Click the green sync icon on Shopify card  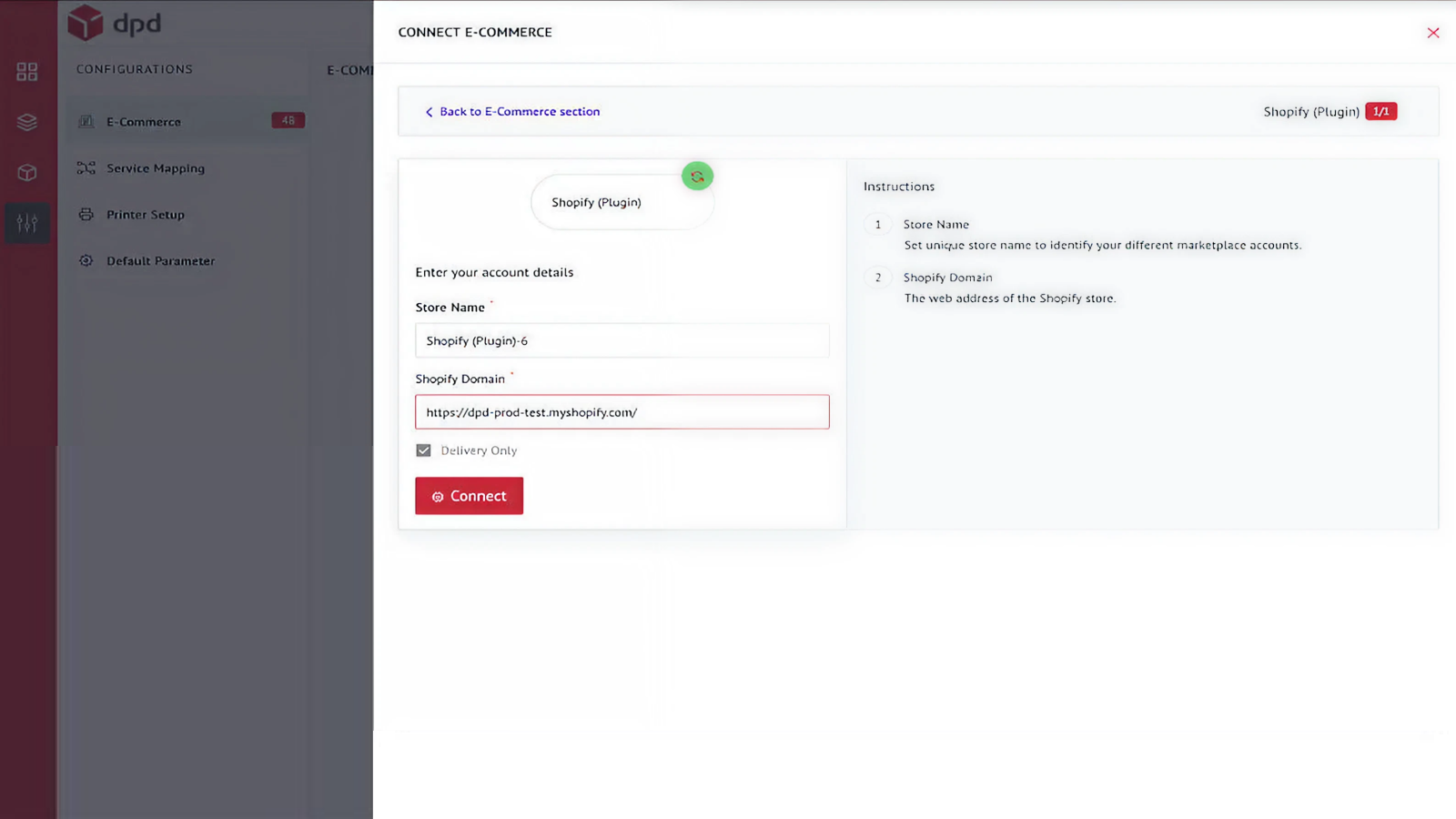click(697, 176)
